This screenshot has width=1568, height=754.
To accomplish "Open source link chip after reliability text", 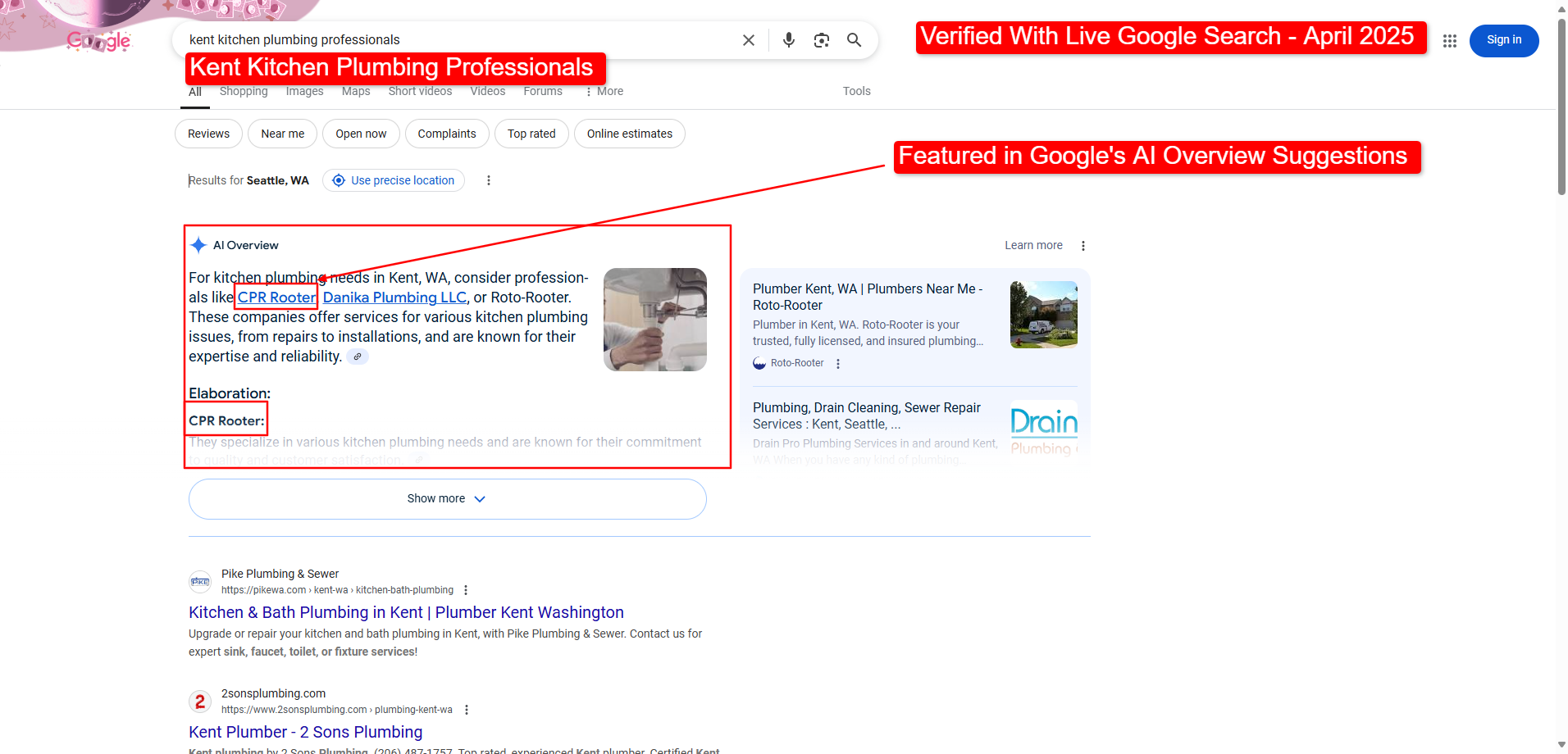I will [x=358, y=357].
